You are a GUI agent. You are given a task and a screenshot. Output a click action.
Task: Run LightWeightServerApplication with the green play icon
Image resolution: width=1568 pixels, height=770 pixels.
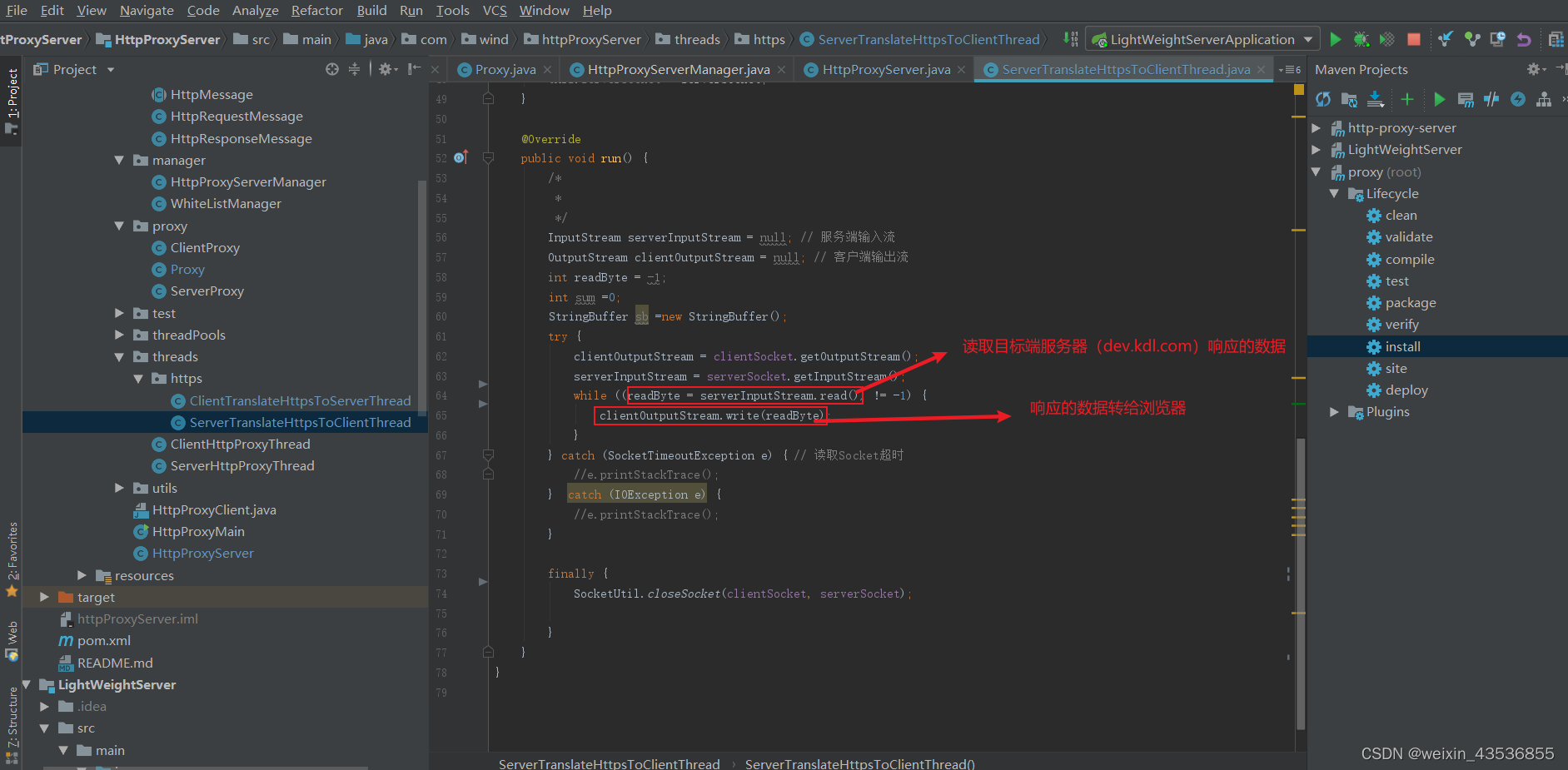(x=1336, y=39)
